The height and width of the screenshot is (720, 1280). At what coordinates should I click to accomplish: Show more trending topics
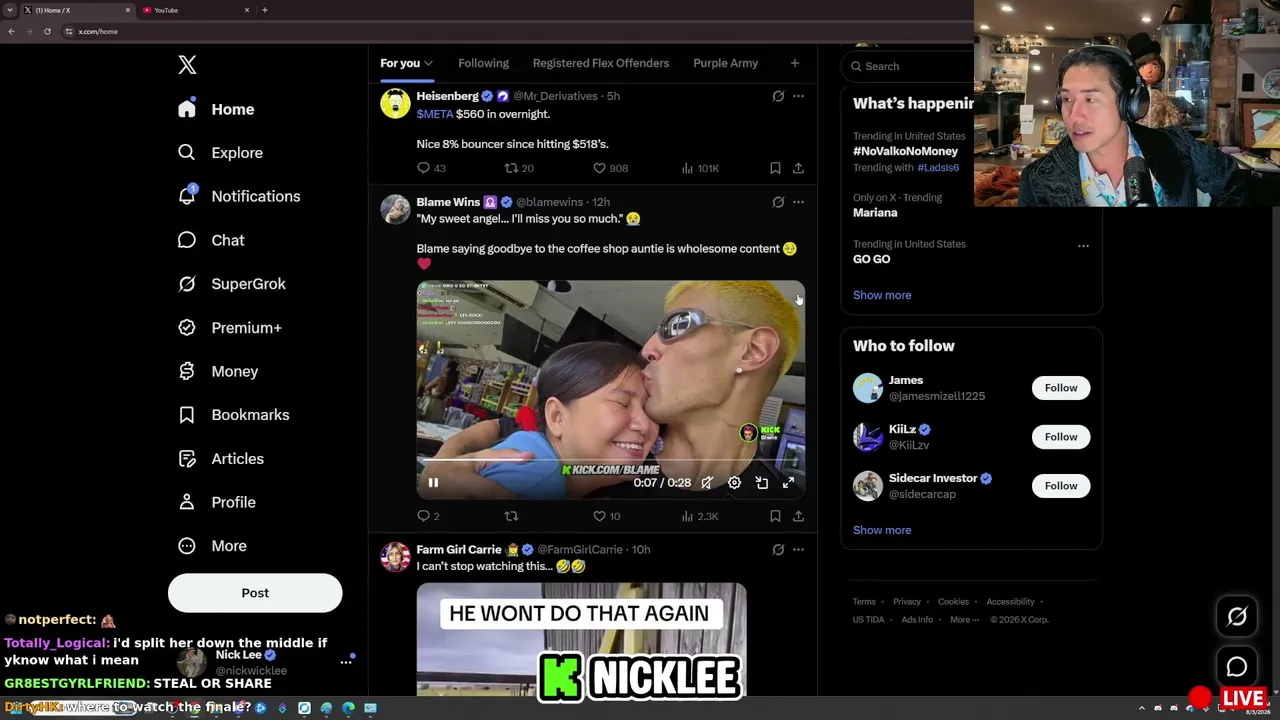[882, 295]
